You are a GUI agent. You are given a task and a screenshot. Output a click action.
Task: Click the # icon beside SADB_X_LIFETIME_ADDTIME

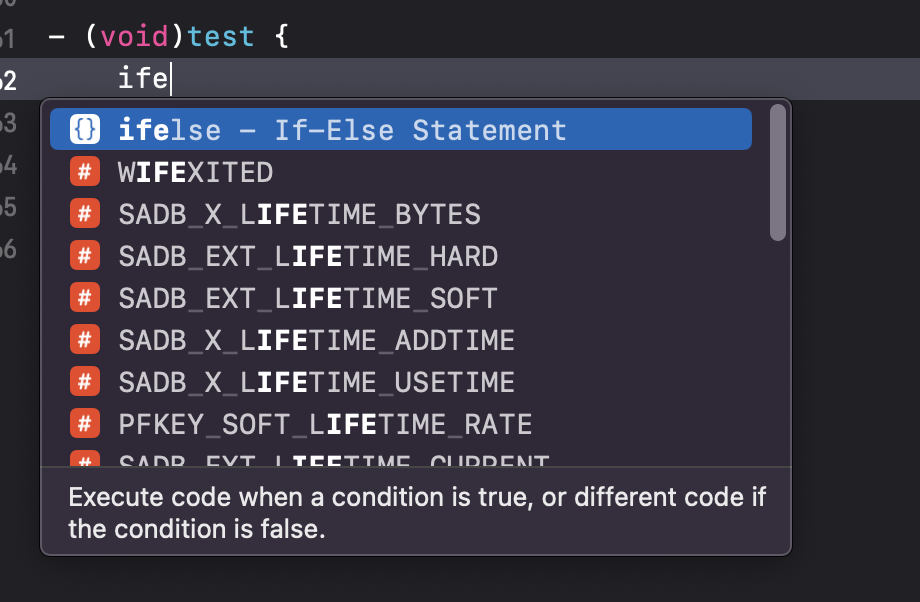85,340
